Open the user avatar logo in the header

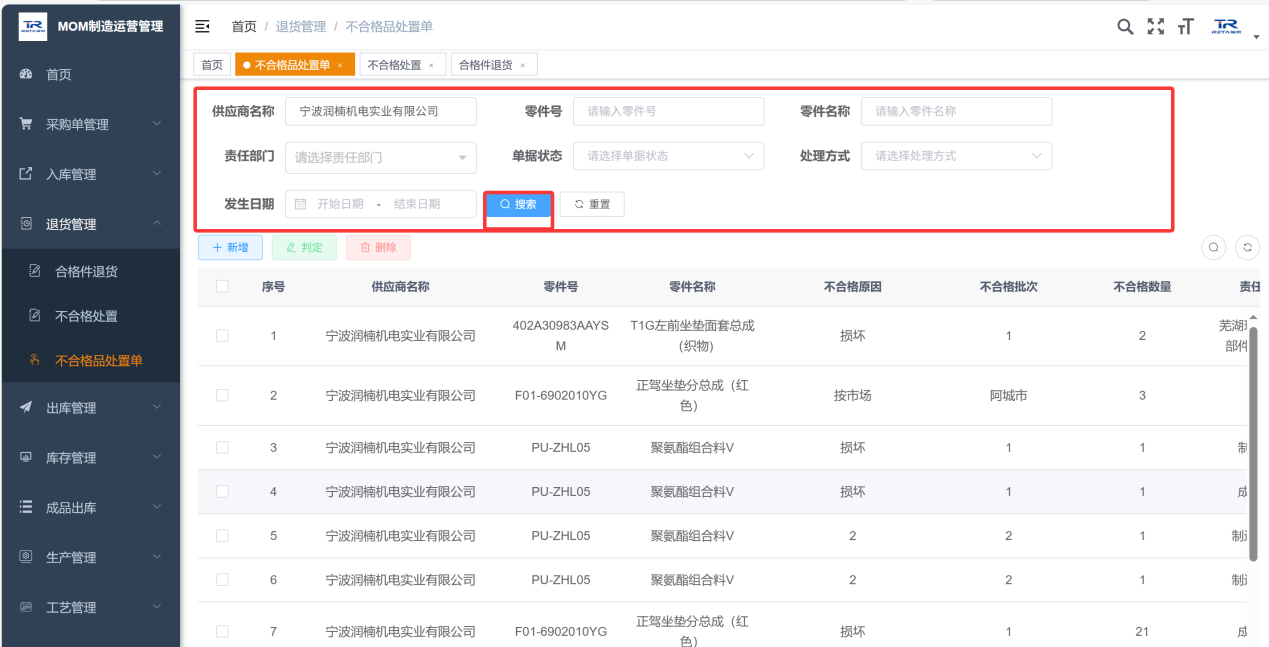[x=1225, y=26]
